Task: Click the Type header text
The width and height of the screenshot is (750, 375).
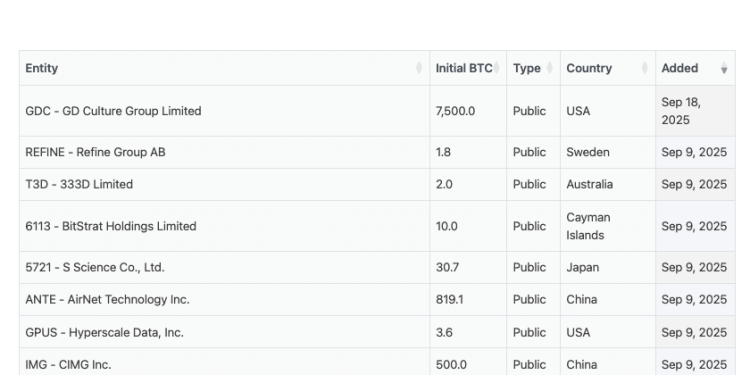Action: coord(527,68)
